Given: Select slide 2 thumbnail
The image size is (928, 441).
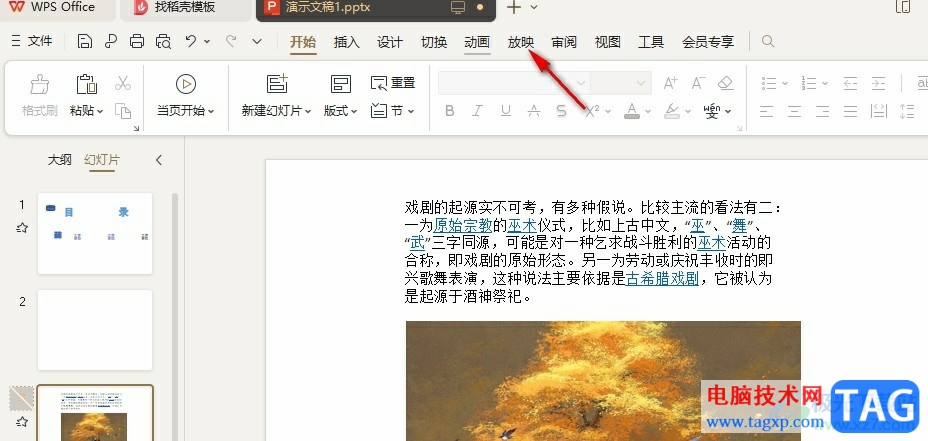Looking at the screenshot, I should [x=95, y=330].
